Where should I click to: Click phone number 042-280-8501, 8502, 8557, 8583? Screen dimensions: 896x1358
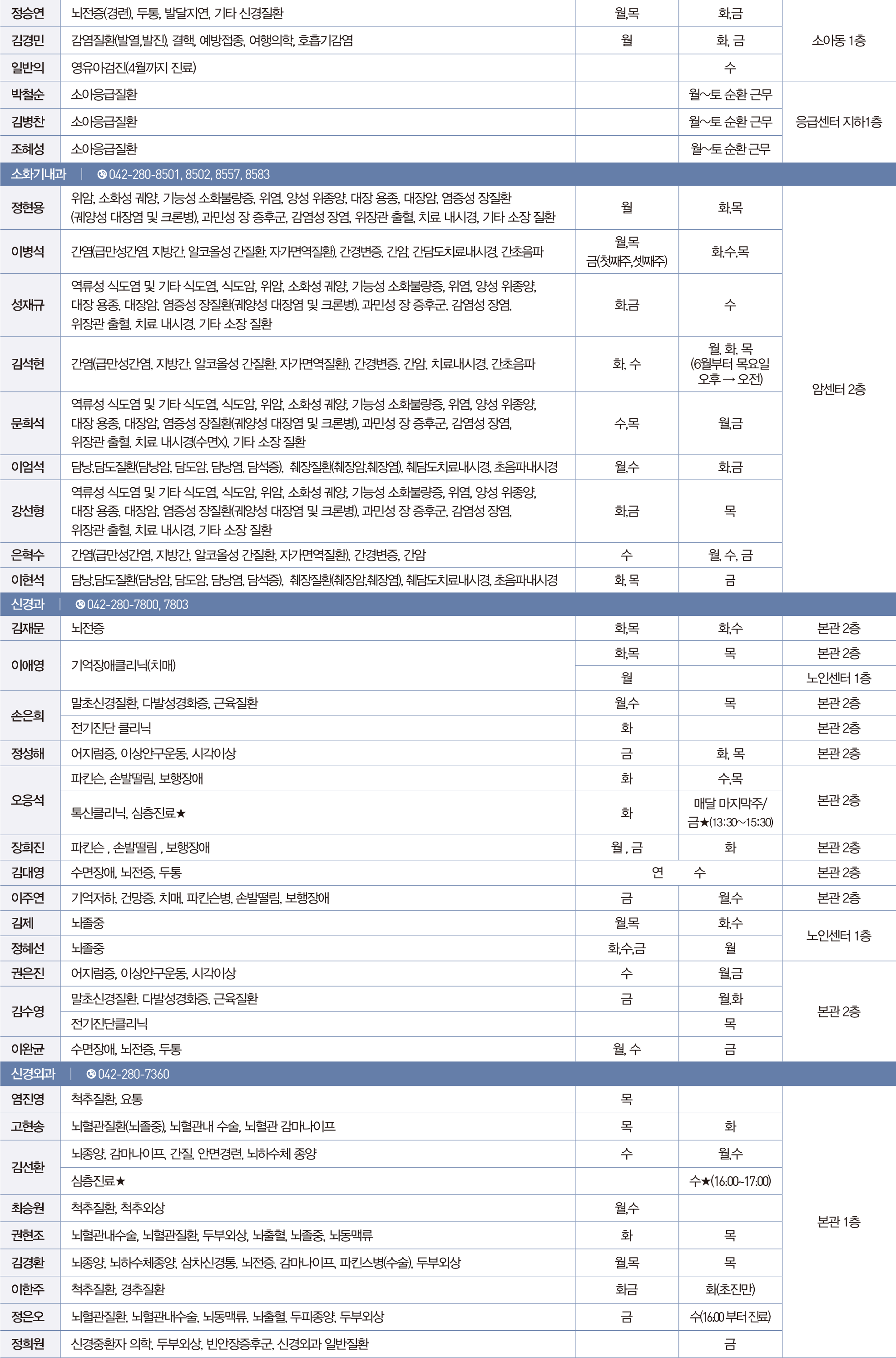tap(189, 175)
